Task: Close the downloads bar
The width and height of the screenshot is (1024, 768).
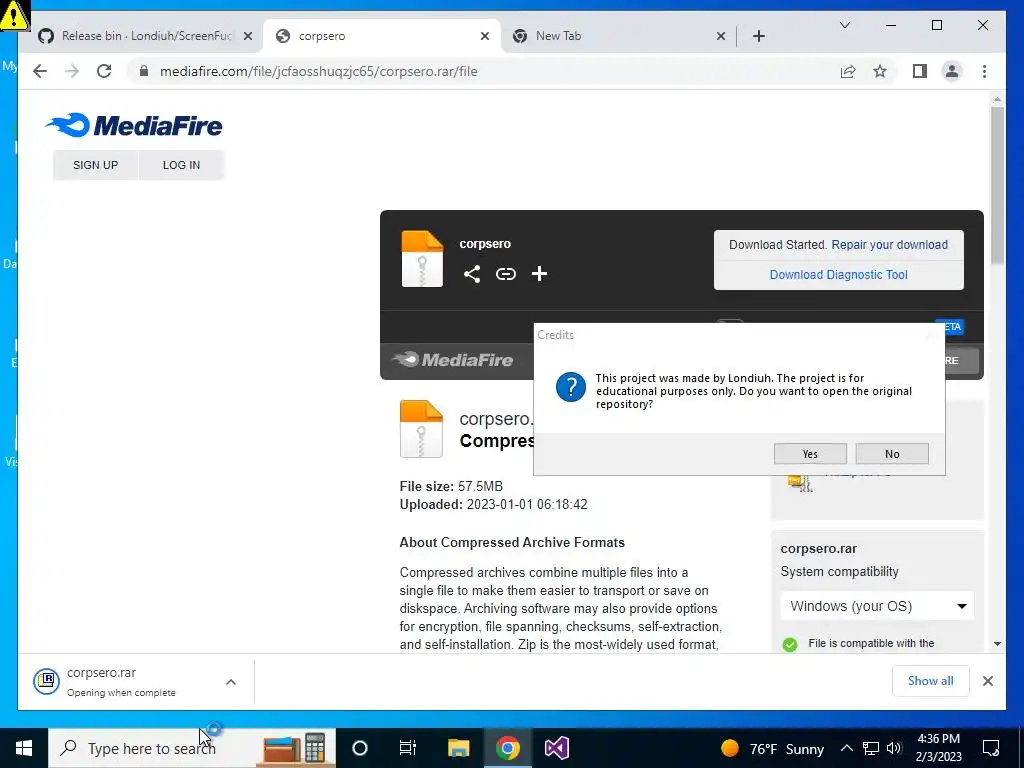Action: [x=987, y=681]
